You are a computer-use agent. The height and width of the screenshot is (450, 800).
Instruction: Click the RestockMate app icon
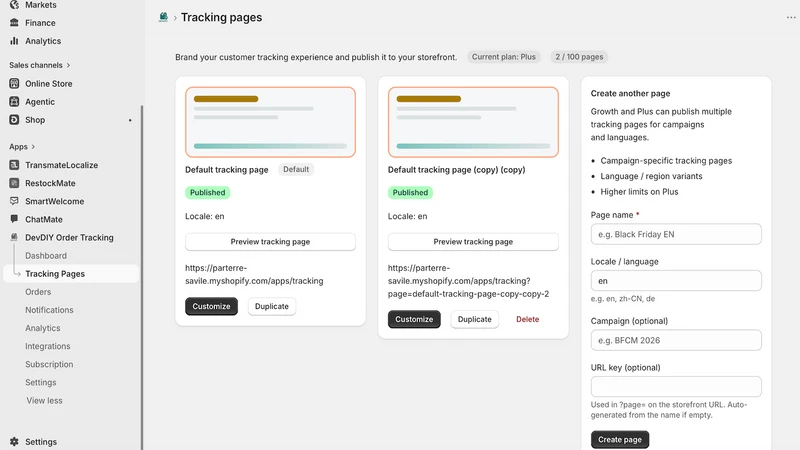pos(14,183)
